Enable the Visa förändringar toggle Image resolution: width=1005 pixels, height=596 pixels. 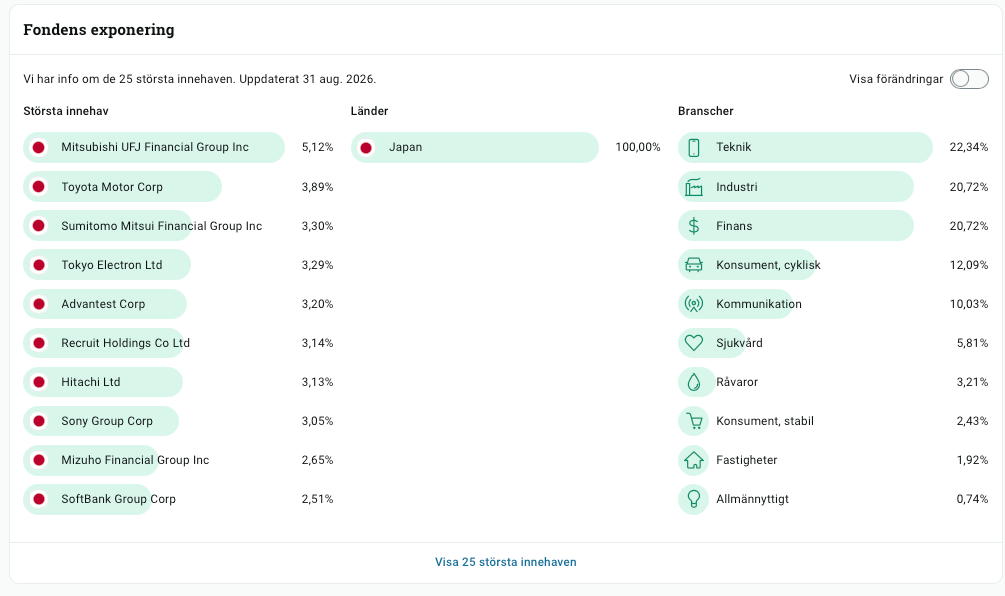[969, 79]
